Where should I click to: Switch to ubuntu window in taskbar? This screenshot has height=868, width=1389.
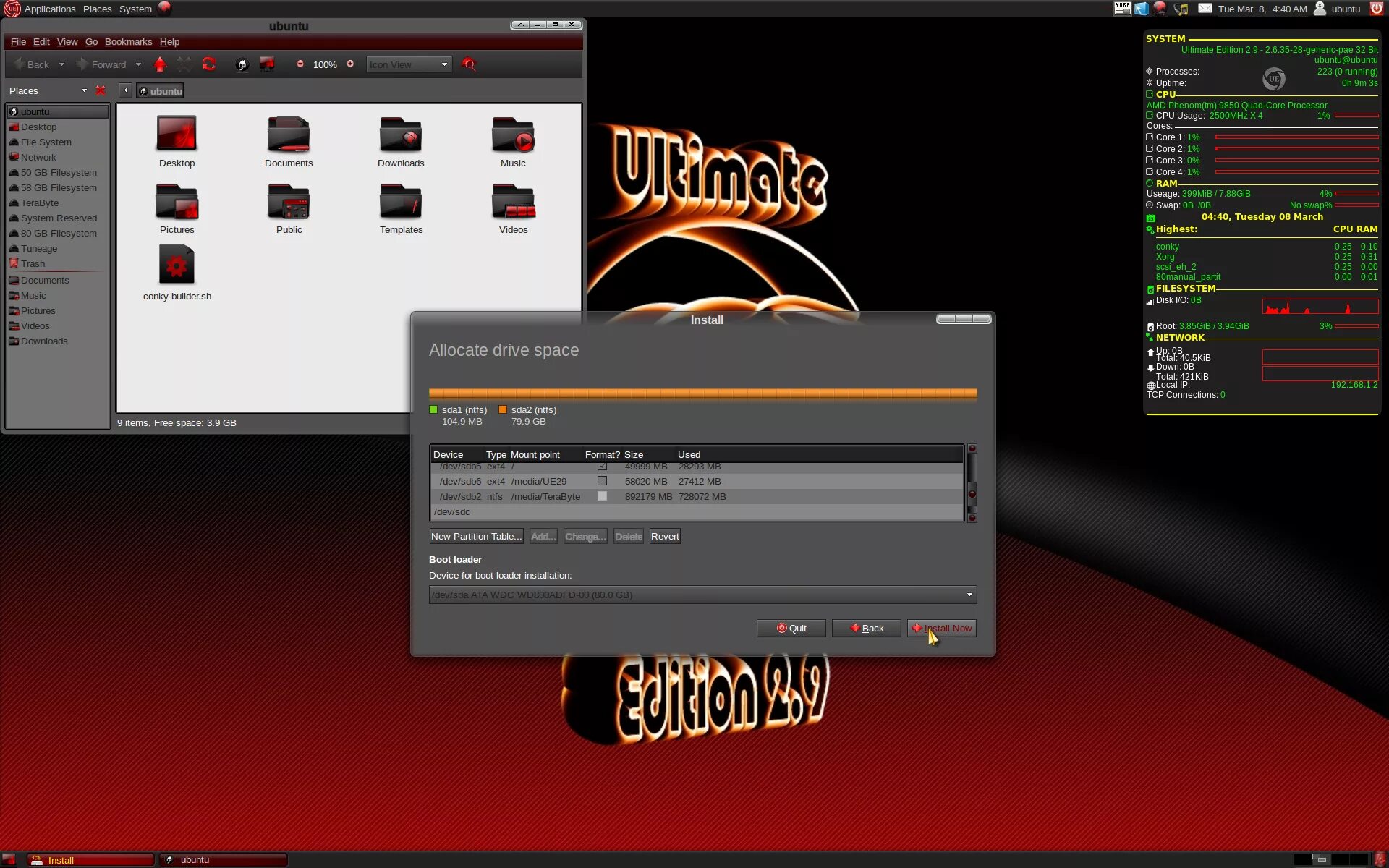tap(223, 859)
